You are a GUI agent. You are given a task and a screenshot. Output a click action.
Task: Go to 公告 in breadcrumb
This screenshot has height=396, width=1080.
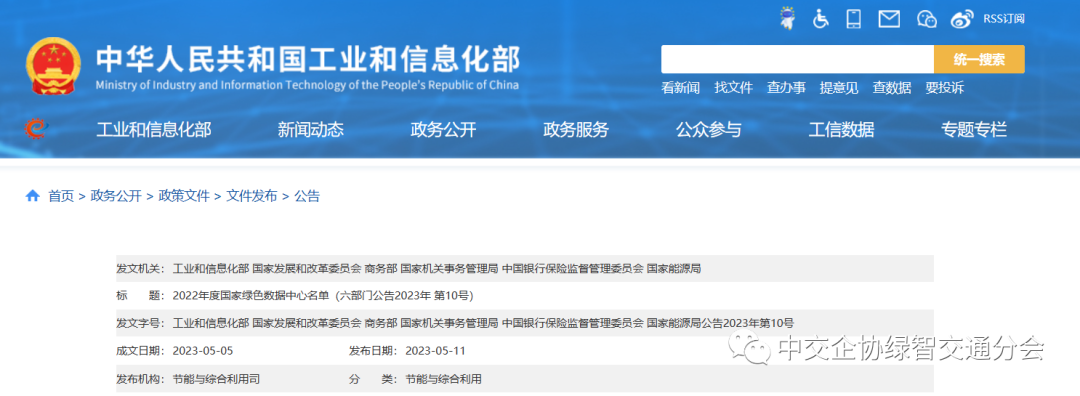(x=307, y=196)
